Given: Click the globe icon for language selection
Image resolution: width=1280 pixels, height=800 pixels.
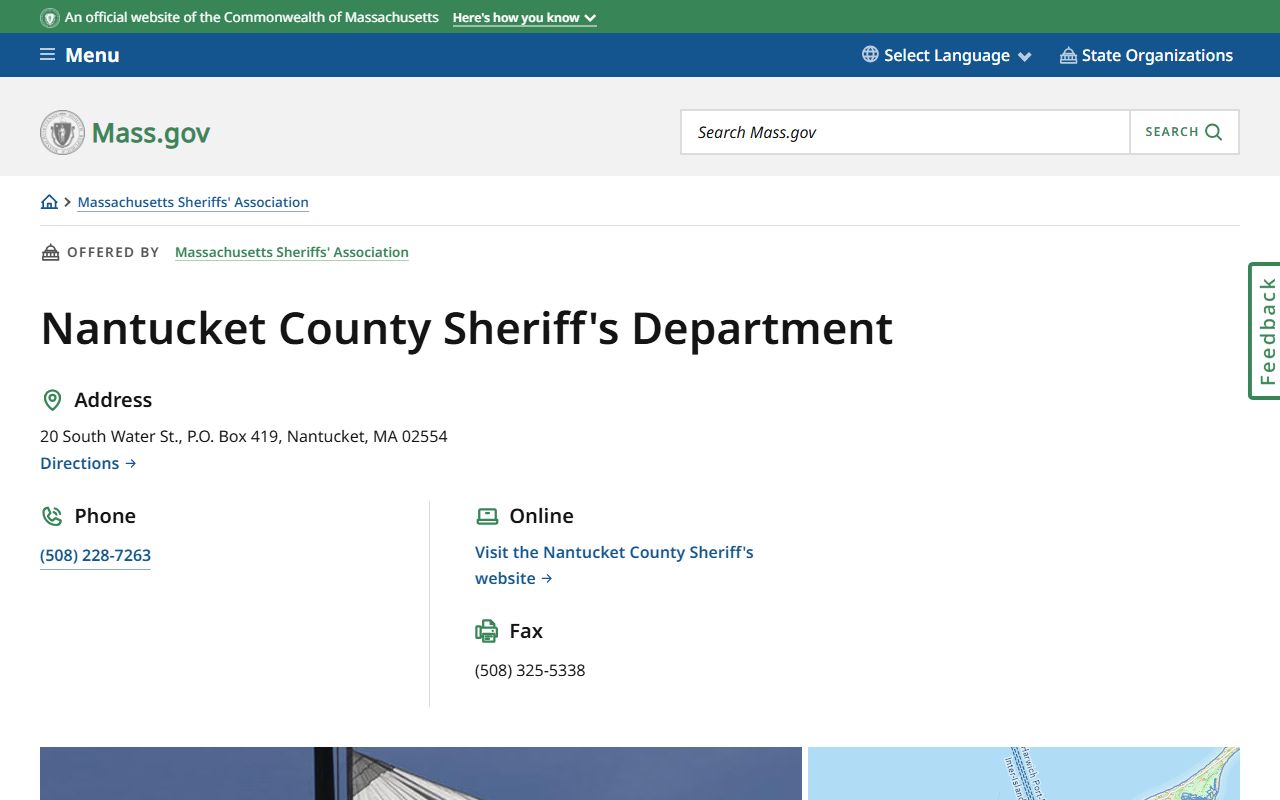Looking at the screenshot, I should (x=870, y=55).
